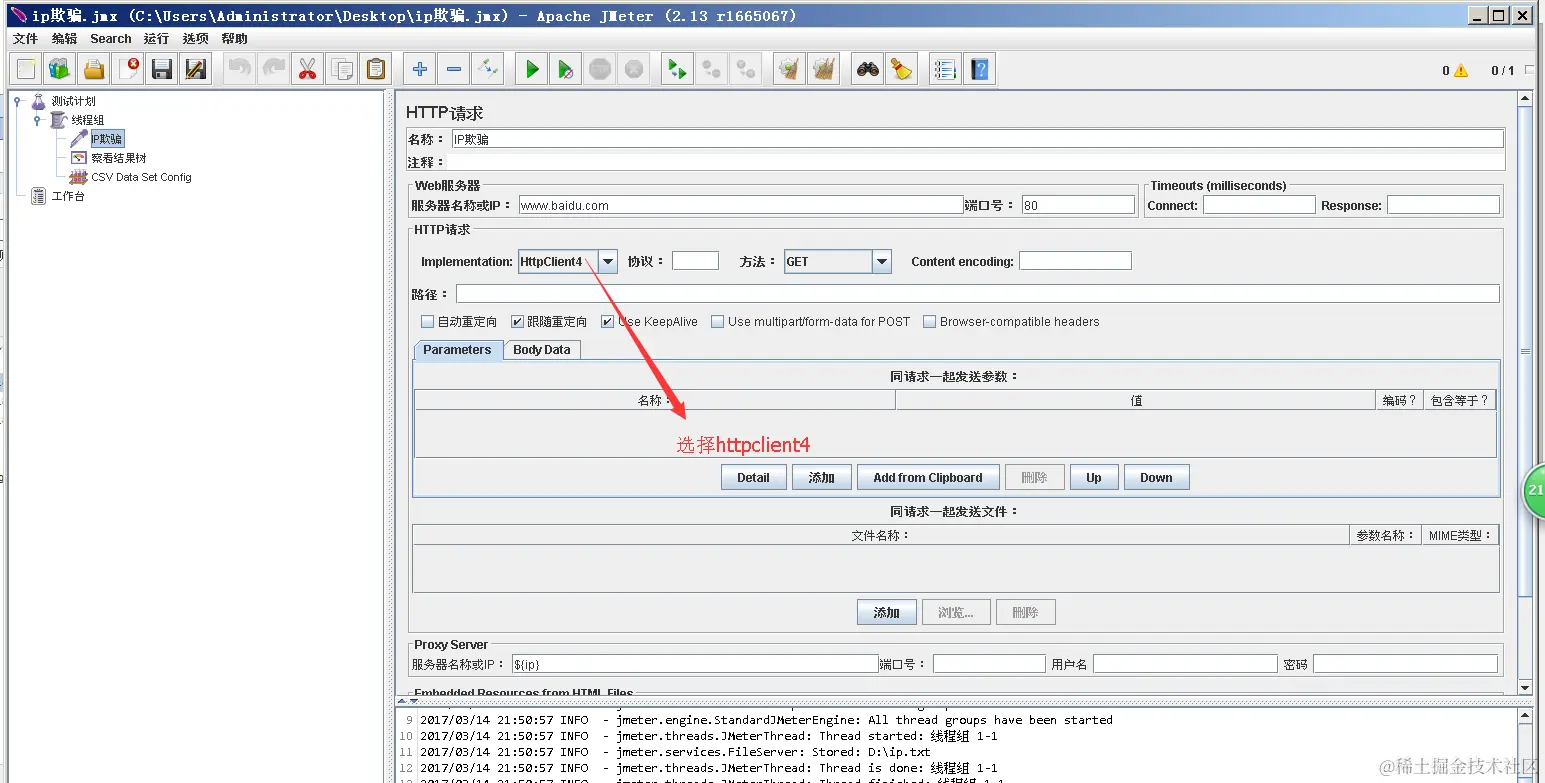Screen dimensions: 1545x783
Task: Enable the 自动重定向 checkbox
Action: (428, 322)
